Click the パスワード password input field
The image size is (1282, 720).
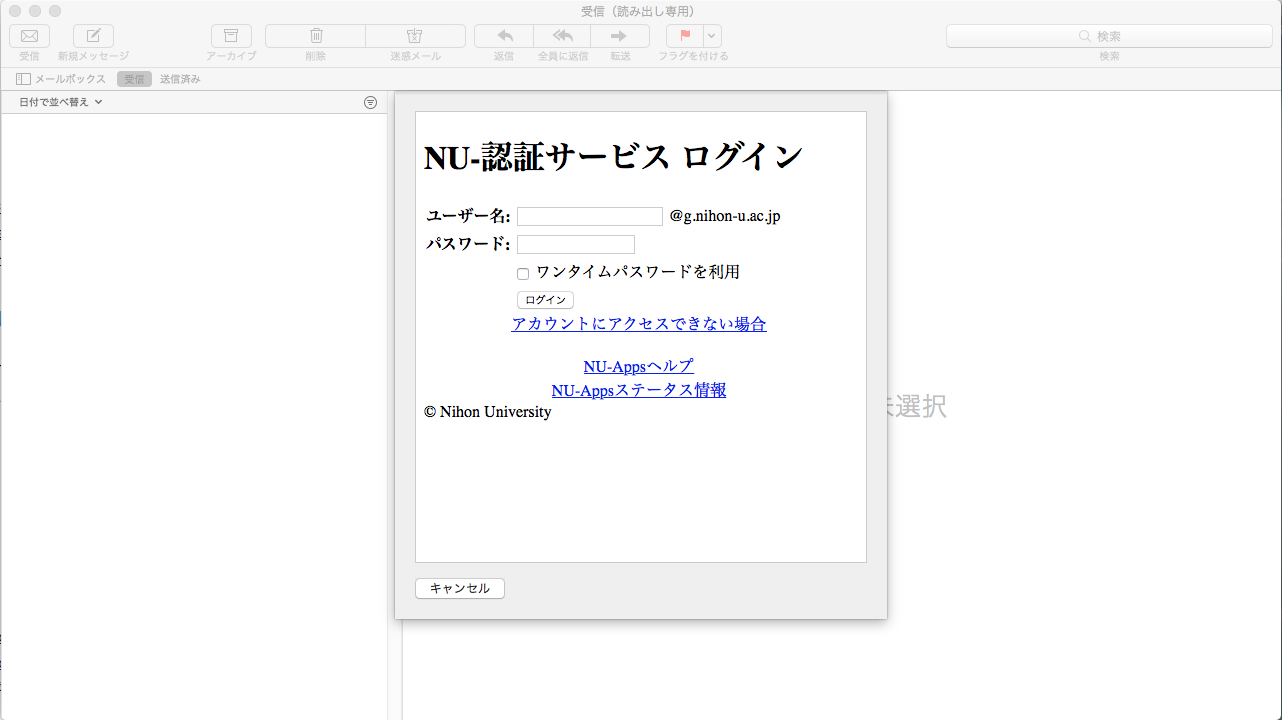[x=576, y=245]
